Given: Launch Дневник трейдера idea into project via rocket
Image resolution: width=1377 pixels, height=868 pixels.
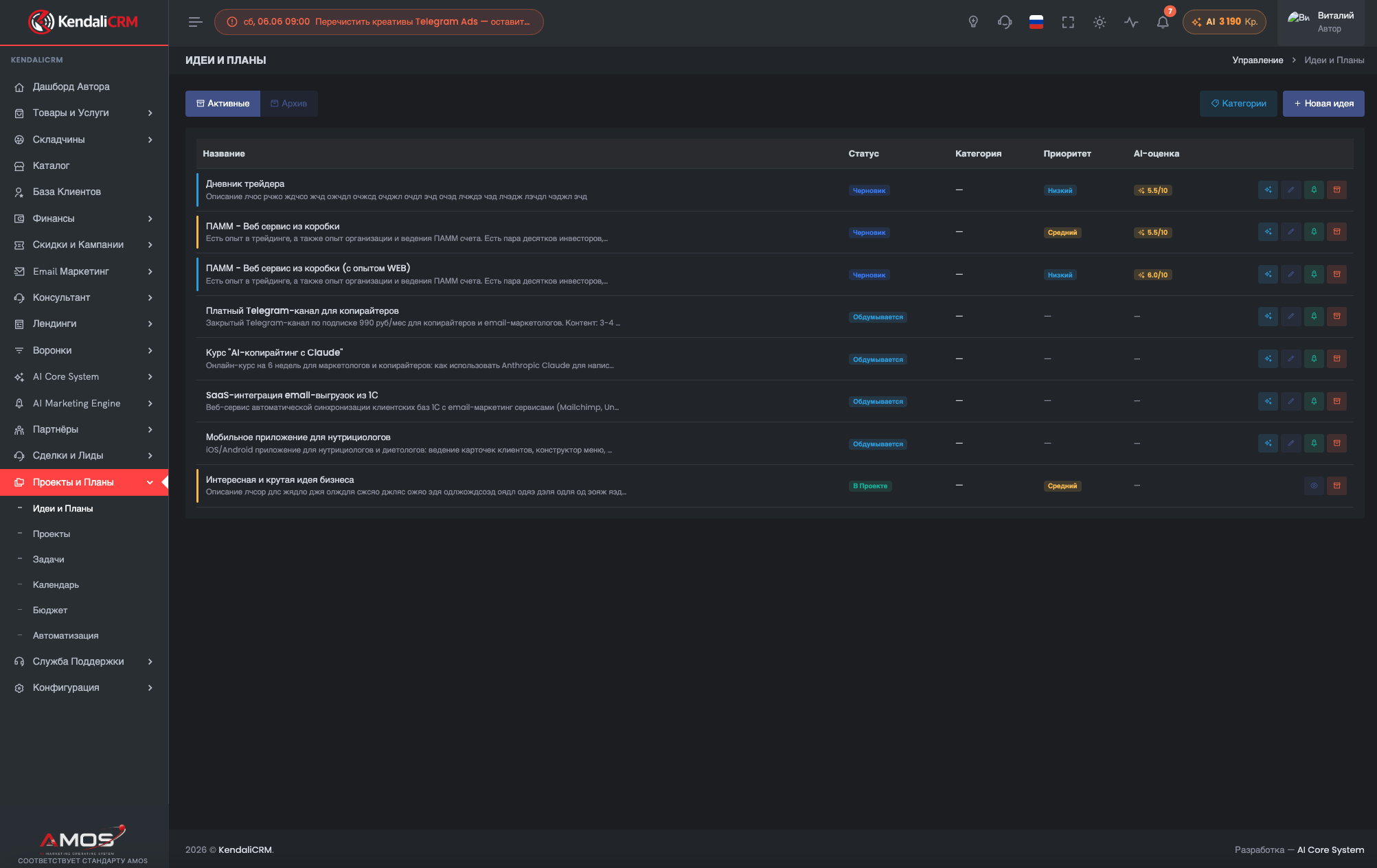Looking at the screenshot, I should coord(1314,190).
